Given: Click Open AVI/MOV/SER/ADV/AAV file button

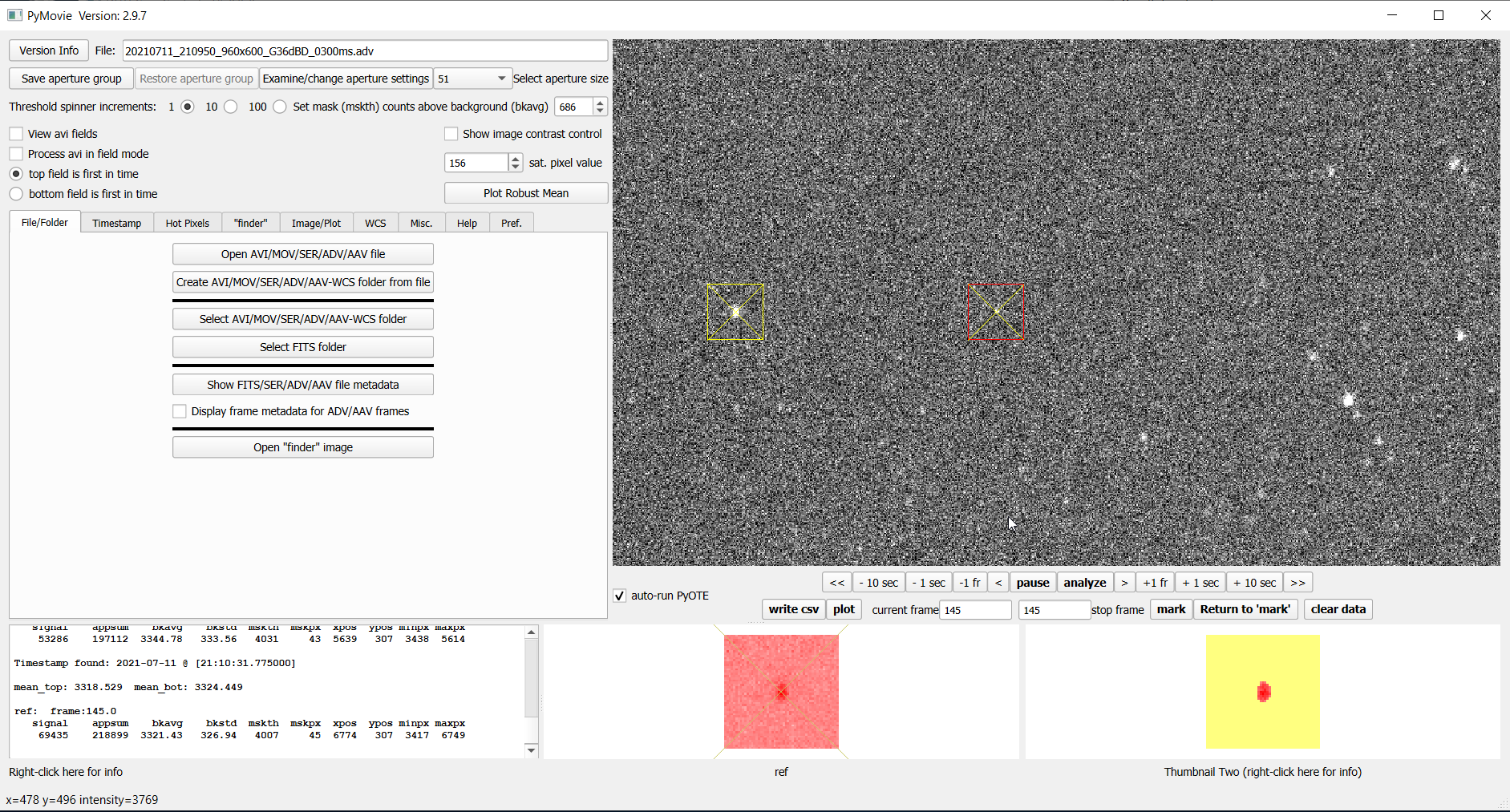Looking at the screenshot, I should coord(303,254).
